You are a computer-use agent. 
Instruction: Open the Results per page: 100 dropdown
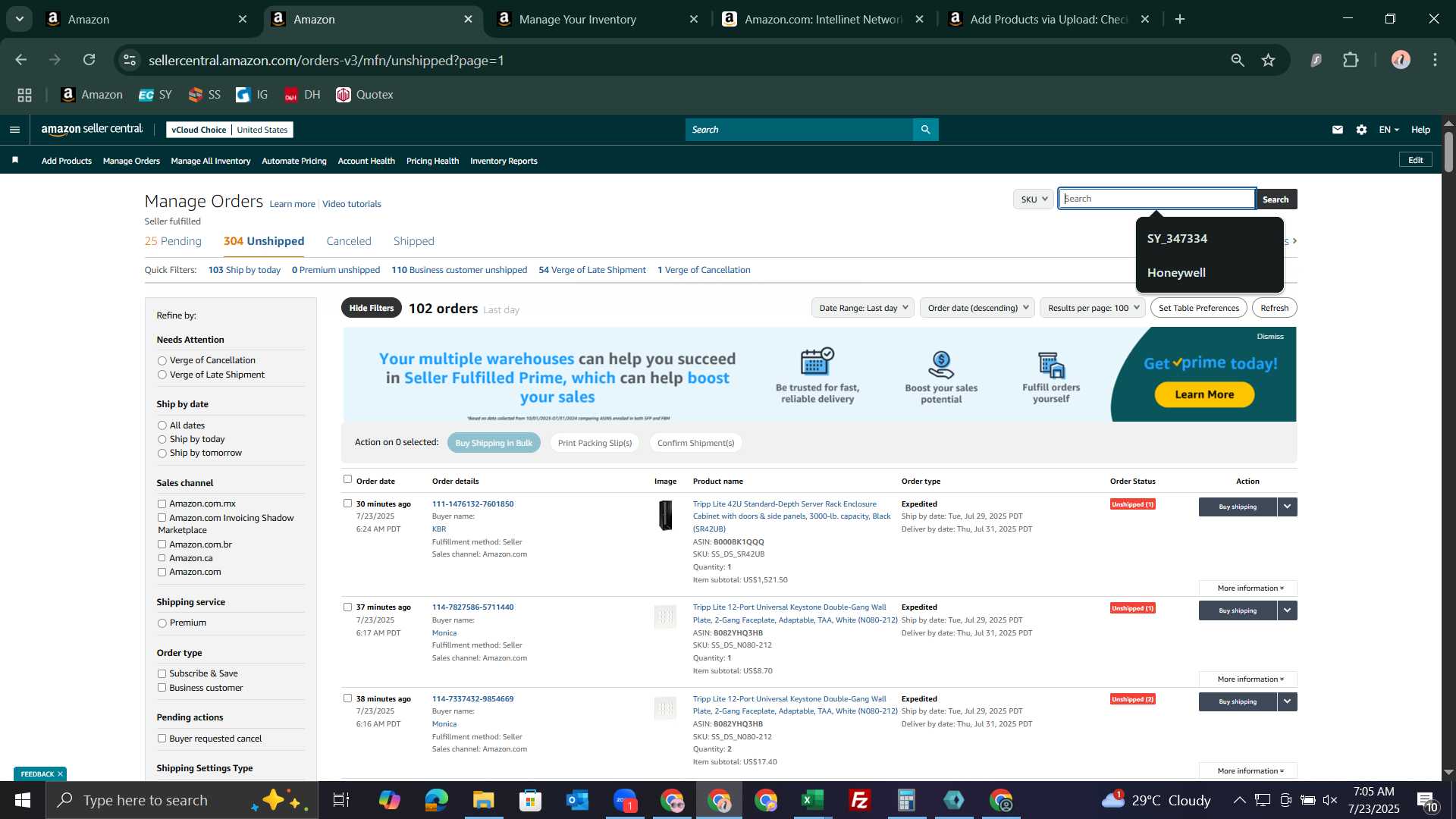tap(1093, 308)
